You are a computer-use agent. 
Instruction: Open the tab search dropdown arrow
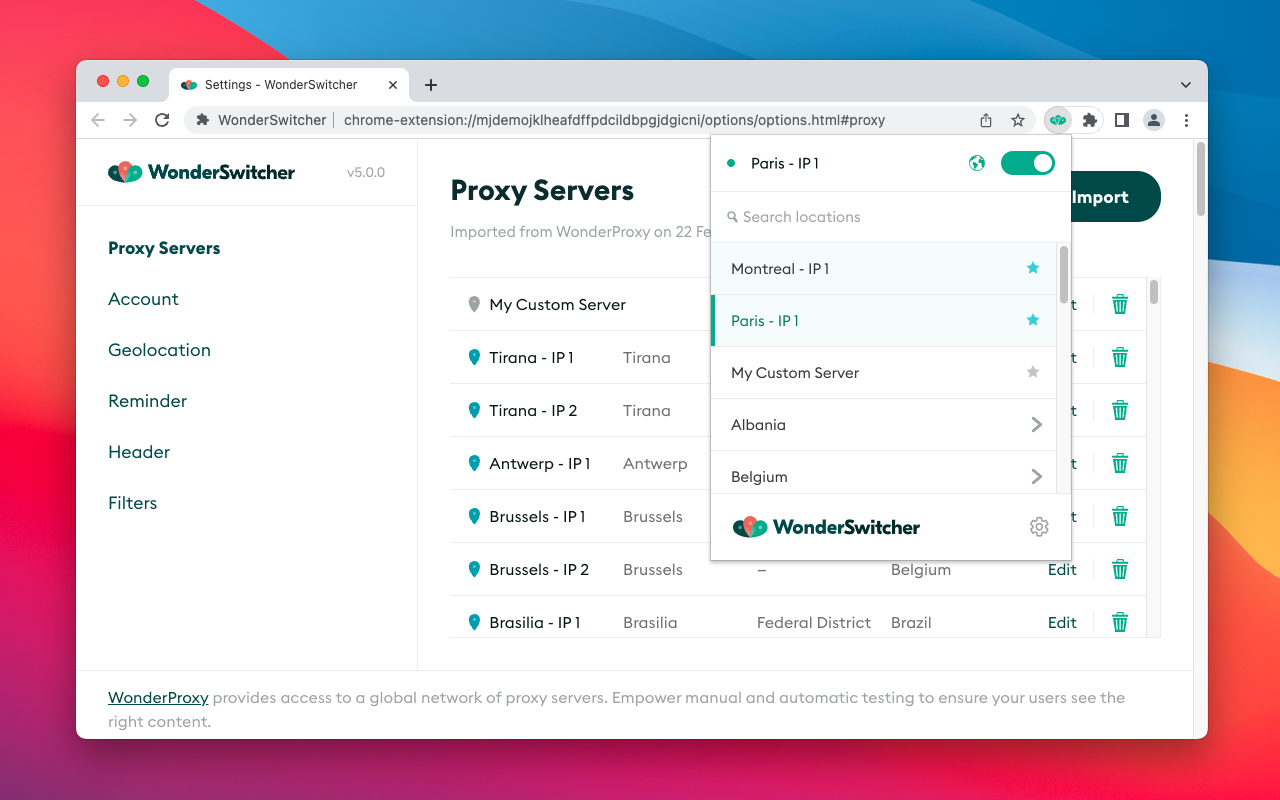pyautogui.click(x=1186, y=85)
